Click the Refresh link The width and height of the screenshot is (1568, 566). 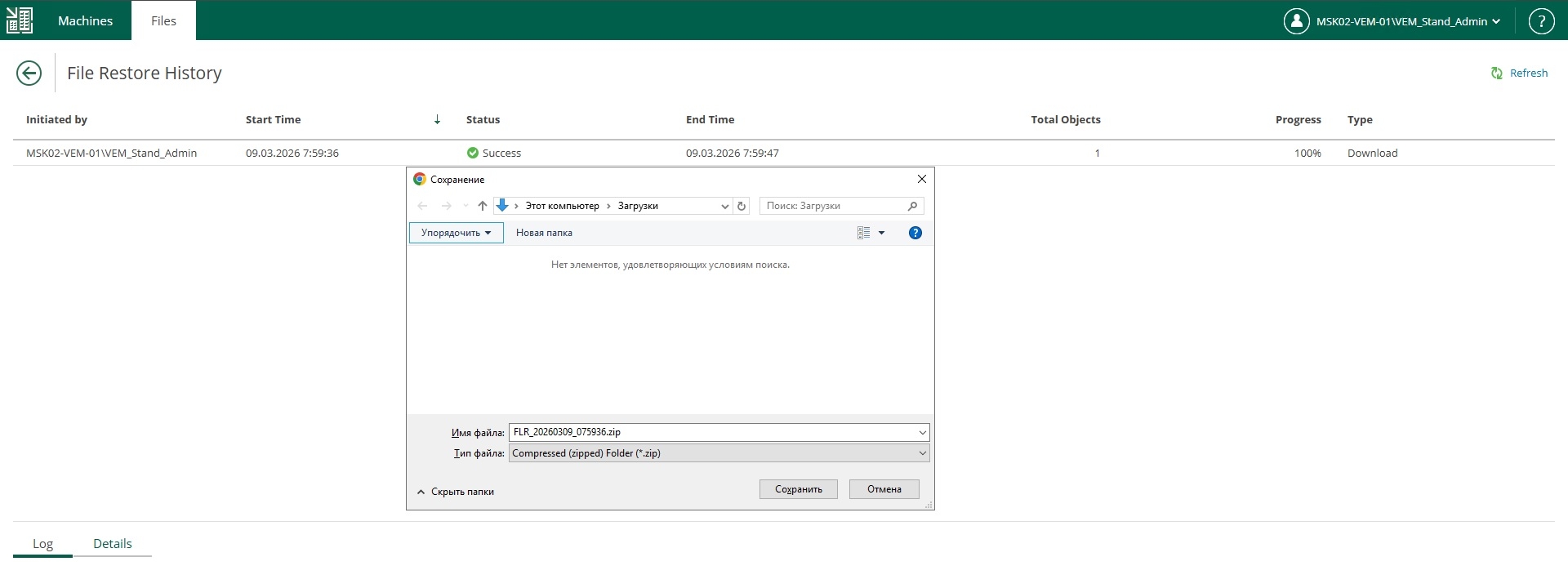coord(1529,73)
